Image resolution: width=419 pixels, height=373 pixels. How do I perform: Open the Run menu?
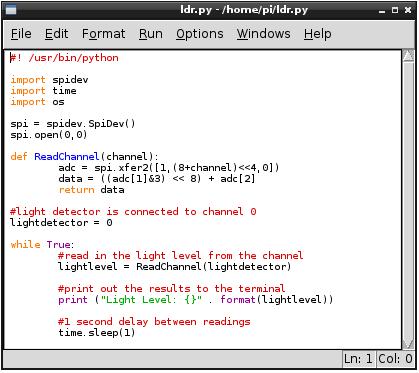coord(151,34)
